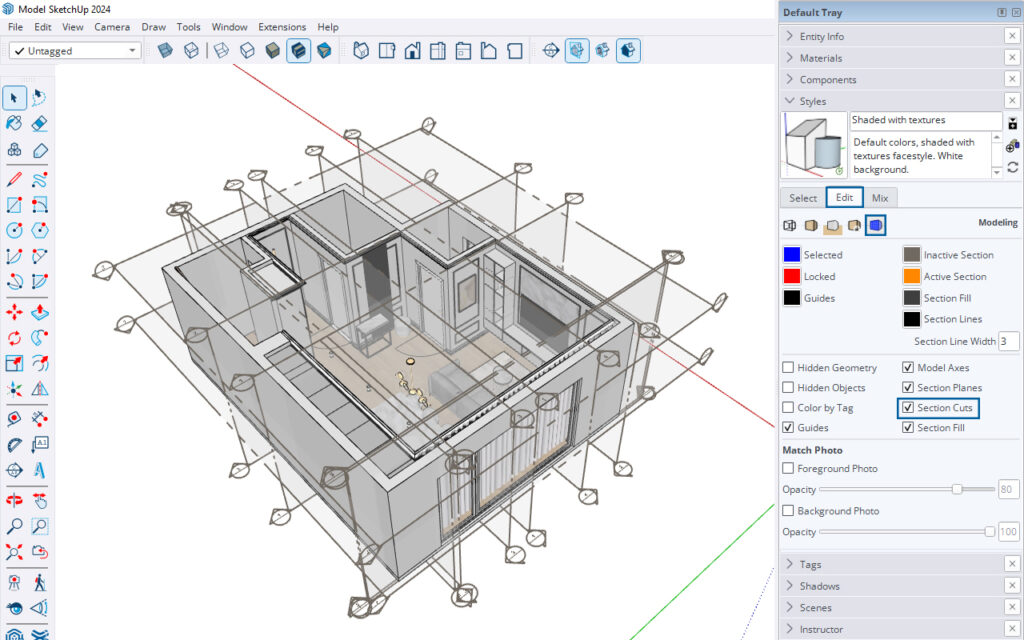
Task: Switch to the Mix tab
Action: coord(879,198)
